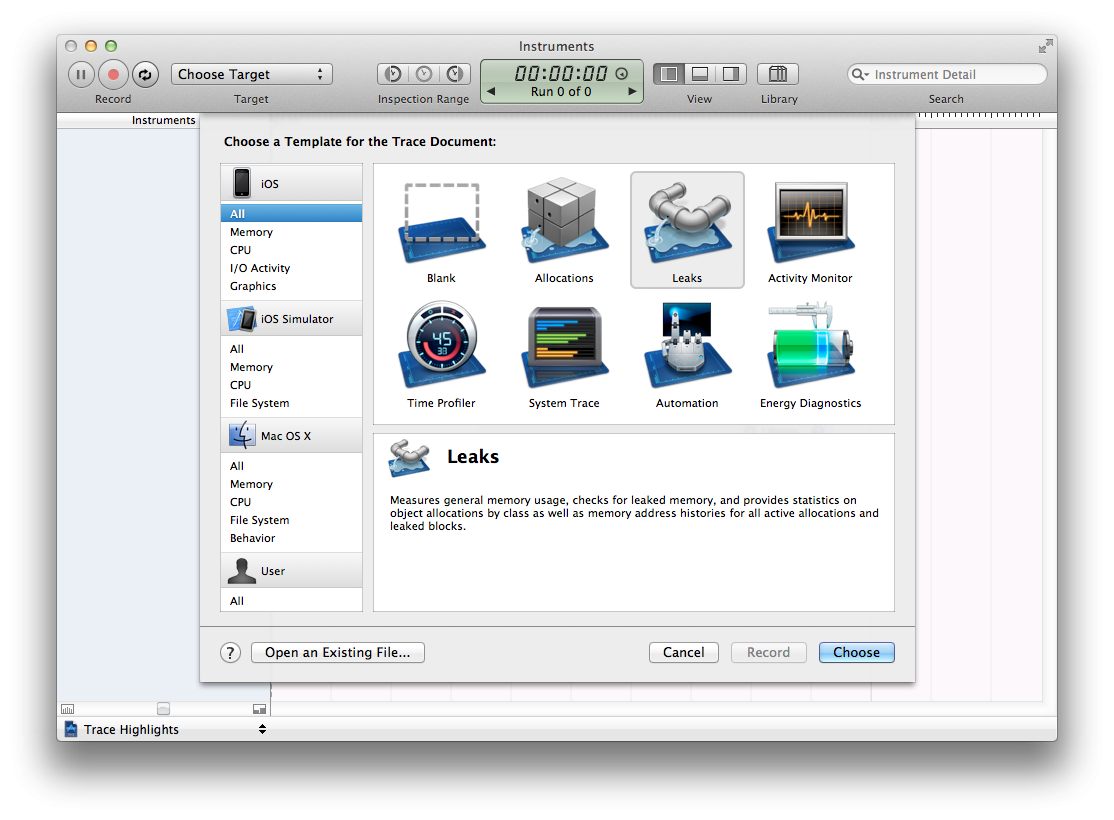Click the bar chart icon at bottom left
Viewport: 1114px width, 820px height.
coord(67,709)
